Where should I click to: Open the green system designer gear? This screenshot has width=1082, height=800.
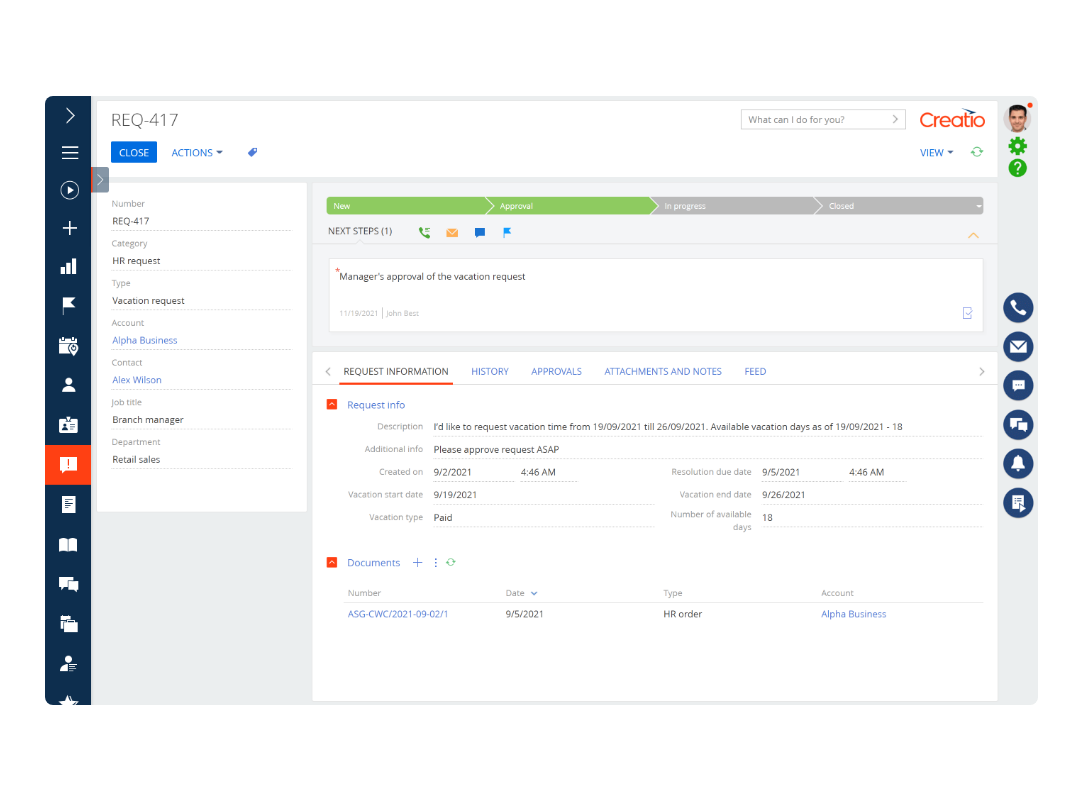click(1017, 146)
